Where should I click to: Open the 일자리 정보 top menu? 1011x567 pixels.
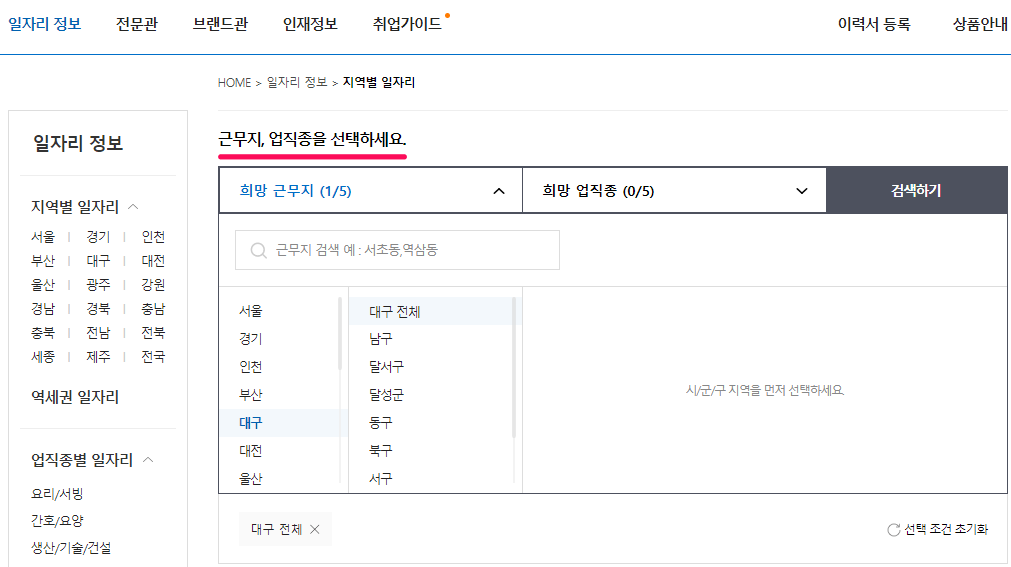[x=44, y=24]
